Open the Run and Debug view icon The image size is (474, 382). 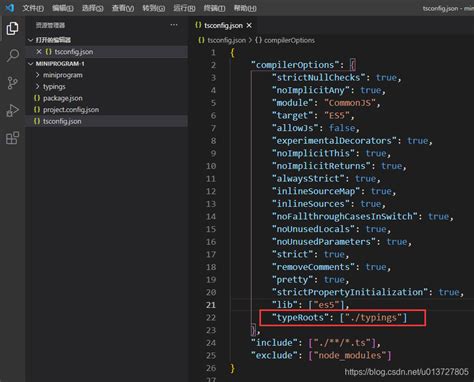click(x=12, y=110)
